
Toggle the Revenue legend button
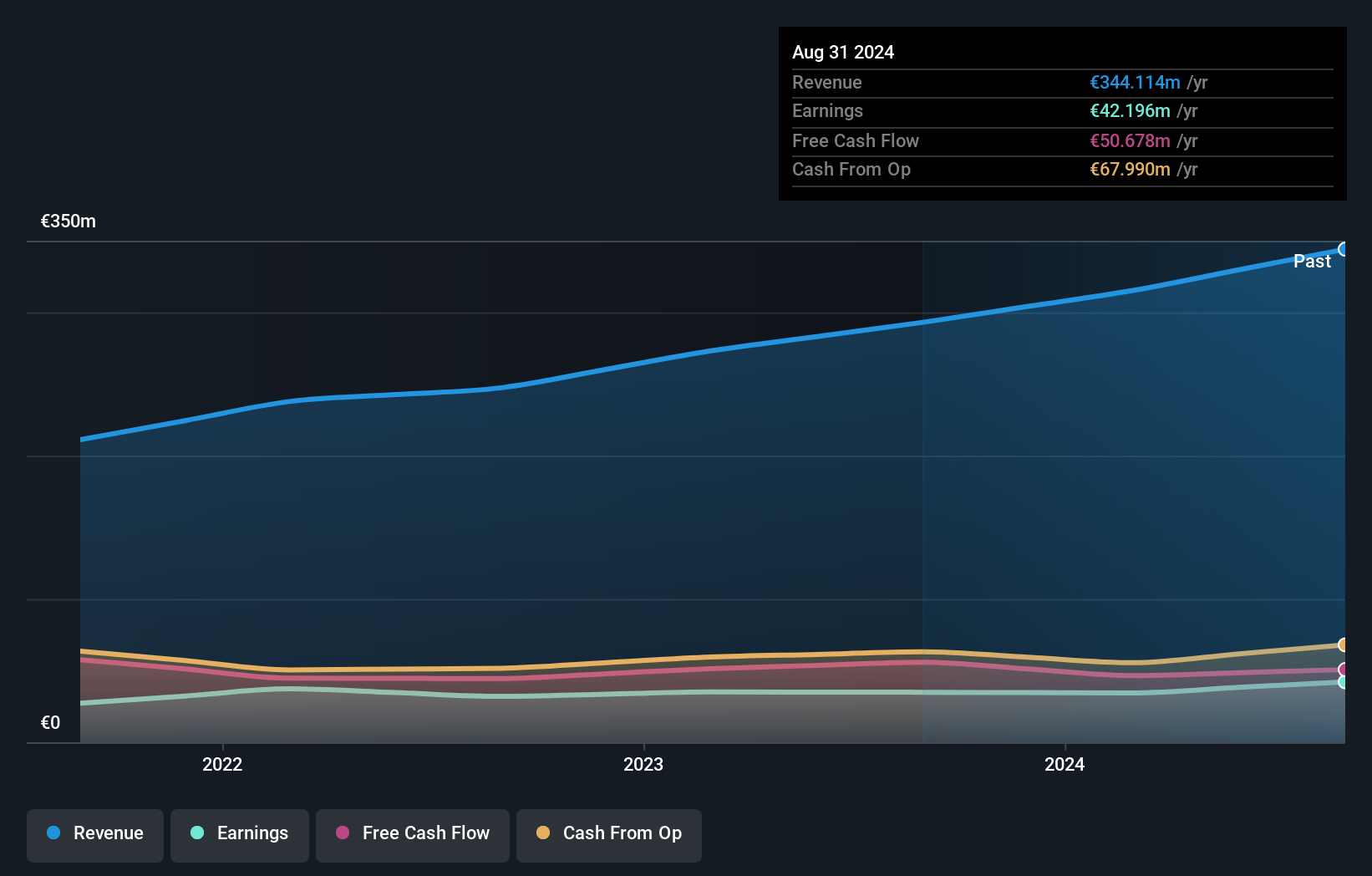coord(95,835)
